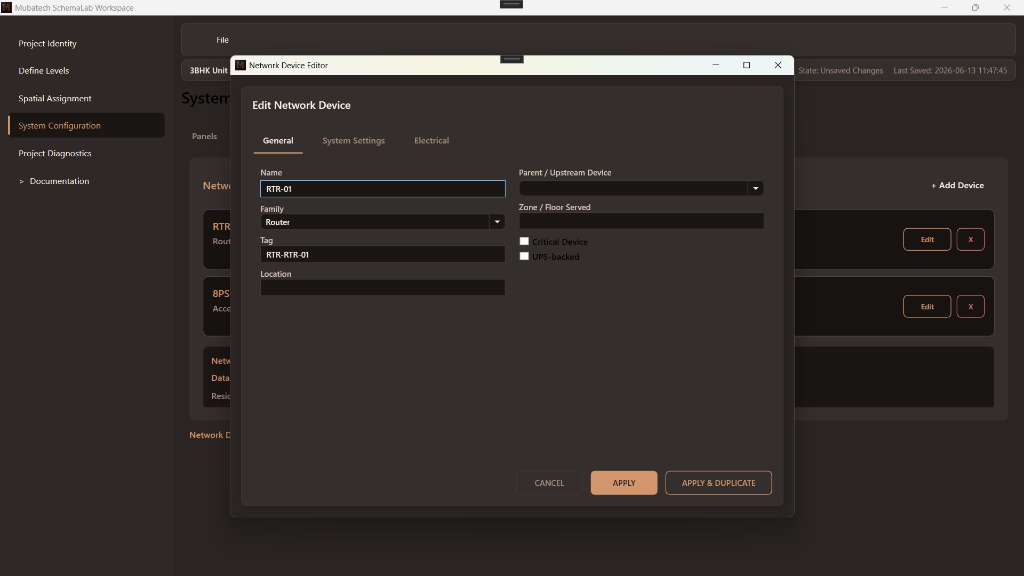Edit the 8PS device card
The width and height of the screenshot is (1024, 576).
tap(927, 306)
